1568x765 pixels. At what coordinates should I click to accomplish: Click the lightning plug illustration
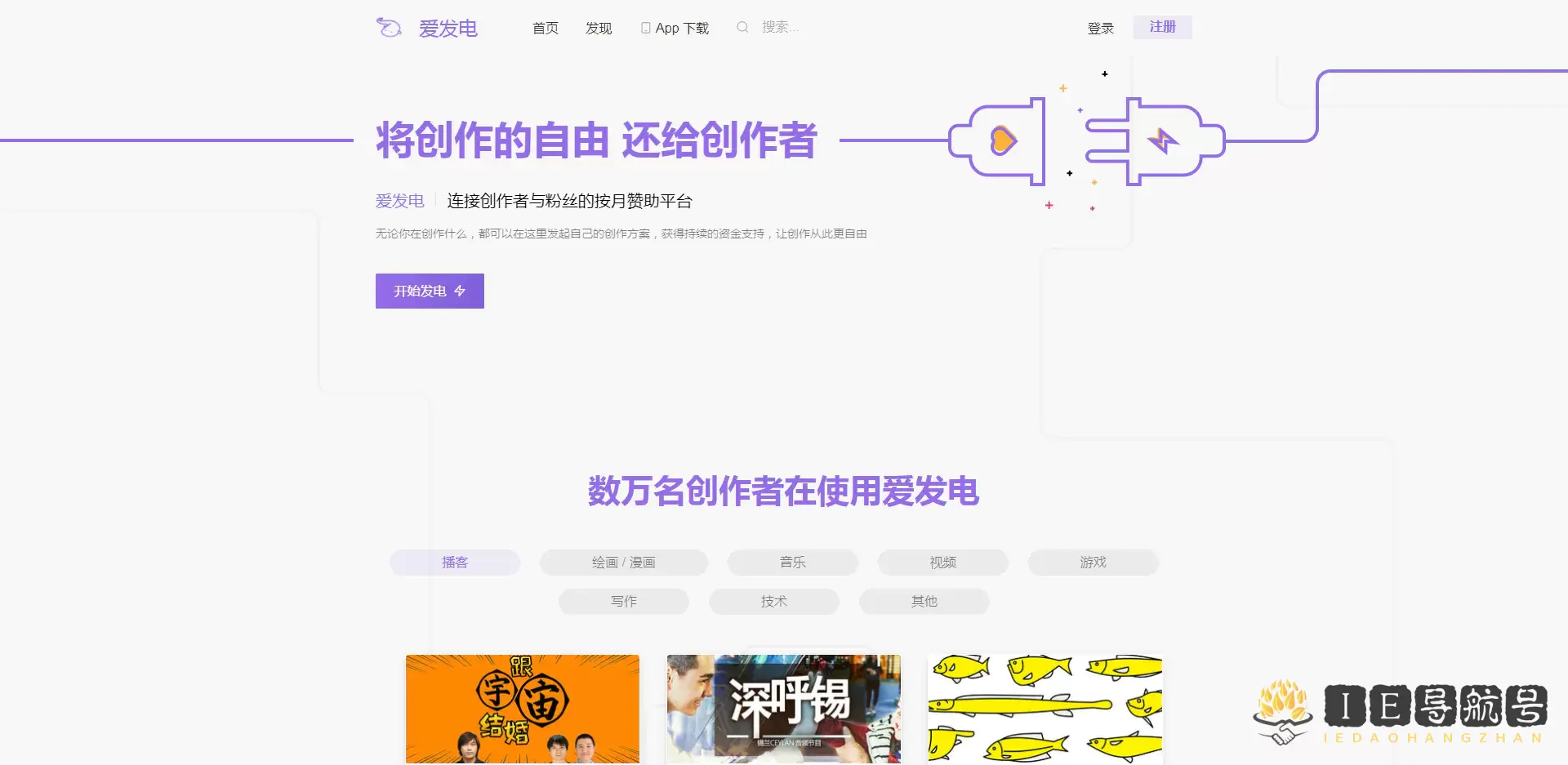tap(1163, 140)
